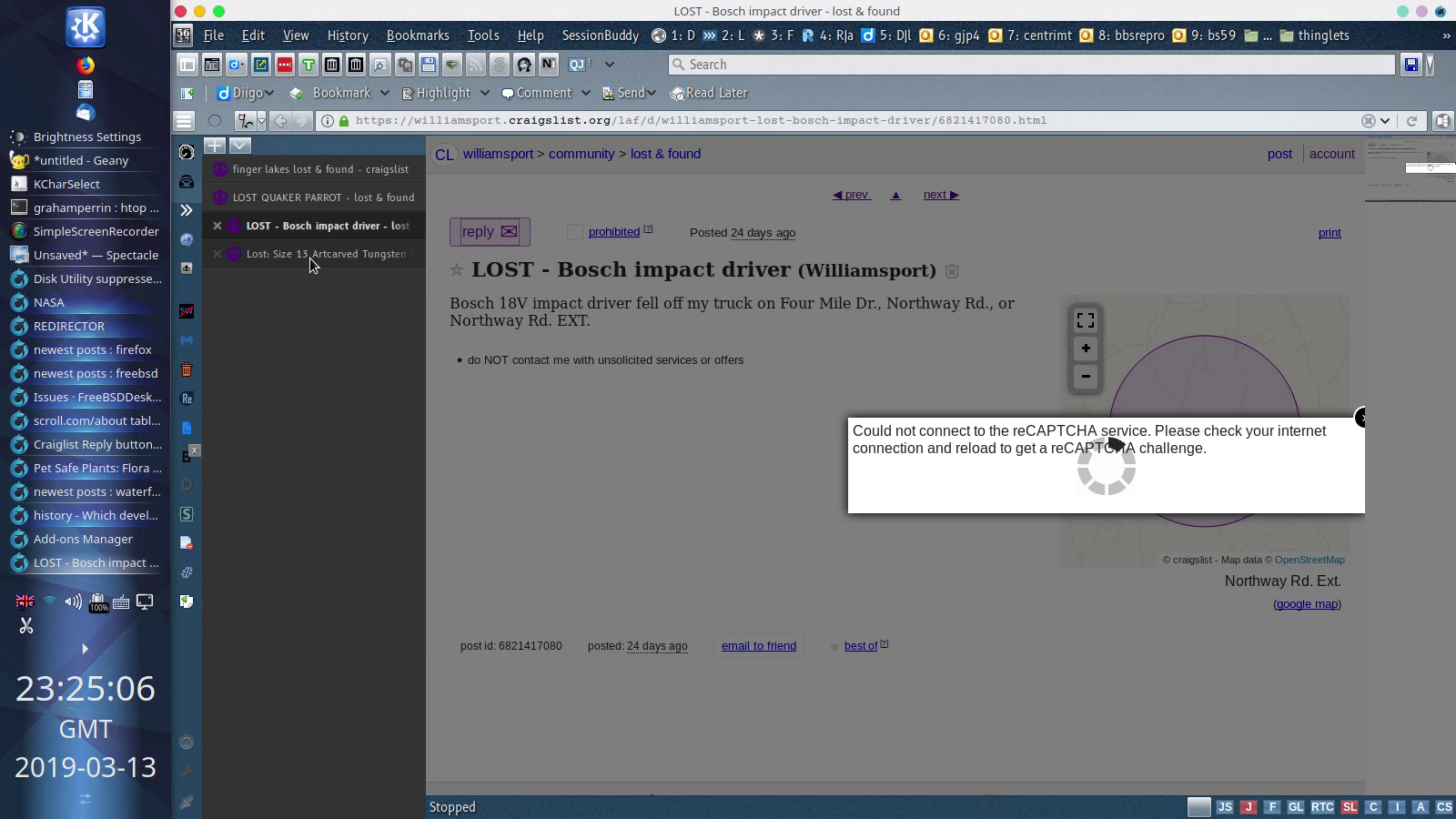The width and height of the screenshot is (1456, 819).
Task: Add a new tab in sidebar
Action: click(215, 146)
